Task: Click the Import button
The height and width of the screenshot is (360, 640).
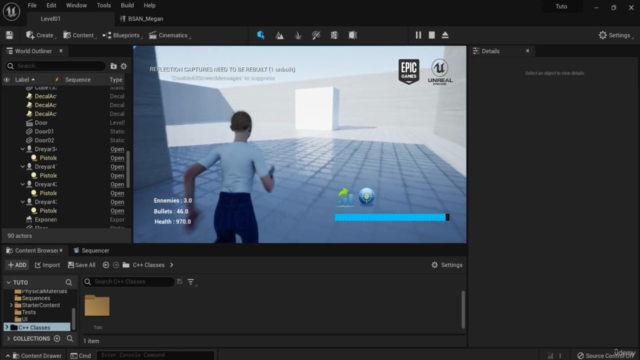Action: click(47, 265)
